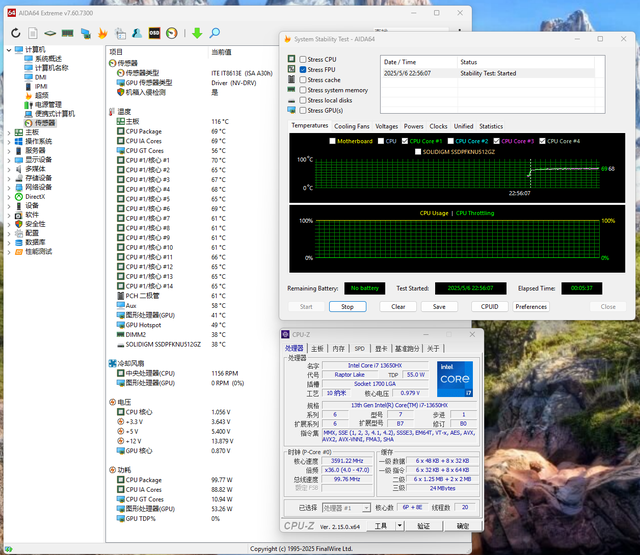Open the 内存 tab in CPU-Z
This screenshot has width=640, height=555.
[x=338, y=349]
